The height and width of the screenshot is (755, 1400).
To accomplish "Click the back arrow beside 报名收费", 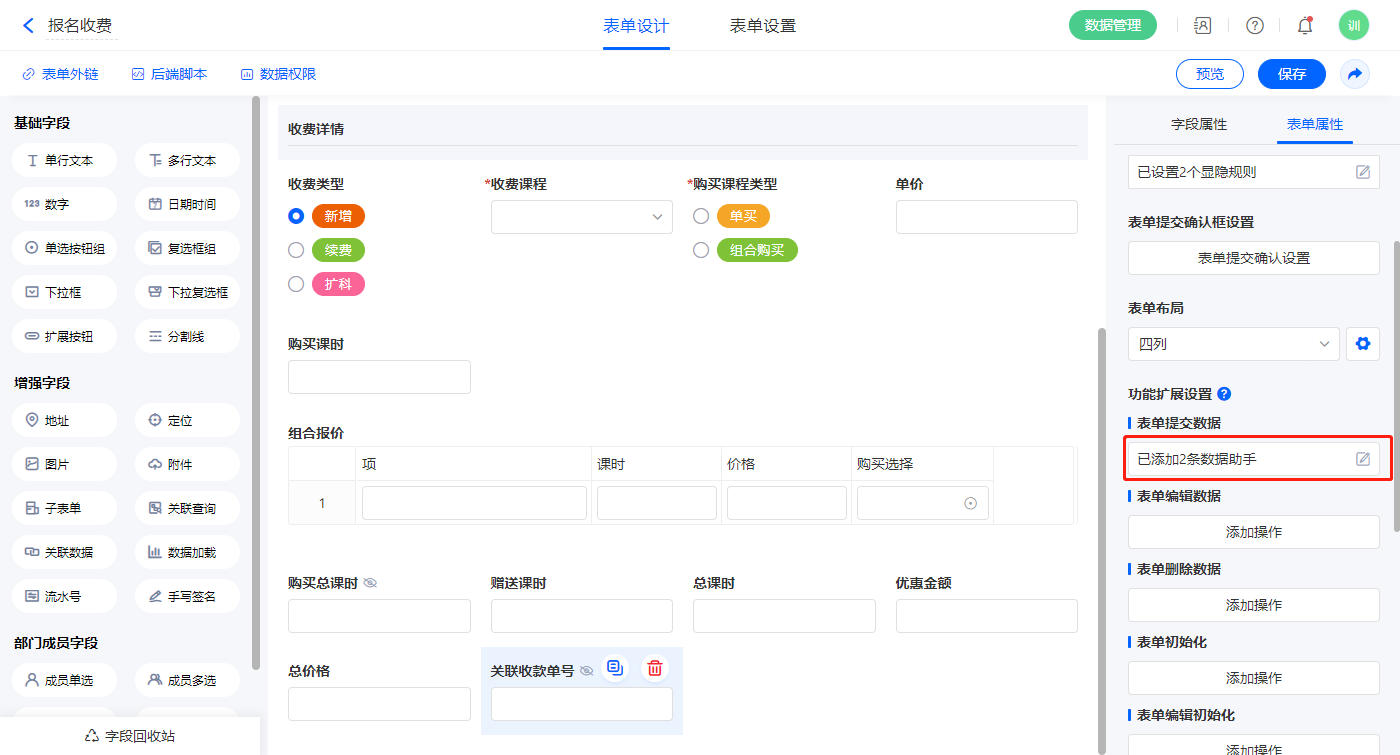I will click(x=28, y=26).
